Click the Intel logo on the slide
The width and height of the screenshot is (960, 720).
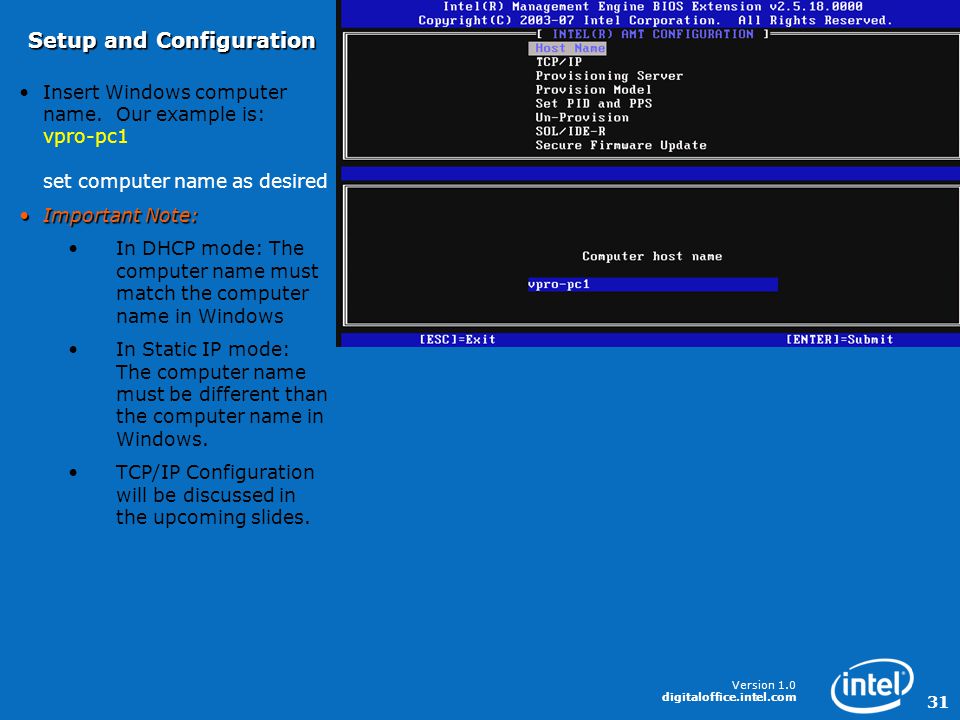tap(872, 686)
